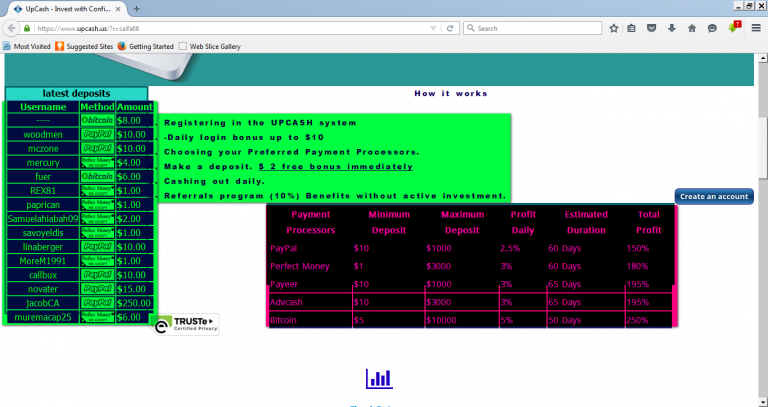Go back using the back arrow
Screen dimensions: 768x407
pyautogui.click(x=11, y=28)
